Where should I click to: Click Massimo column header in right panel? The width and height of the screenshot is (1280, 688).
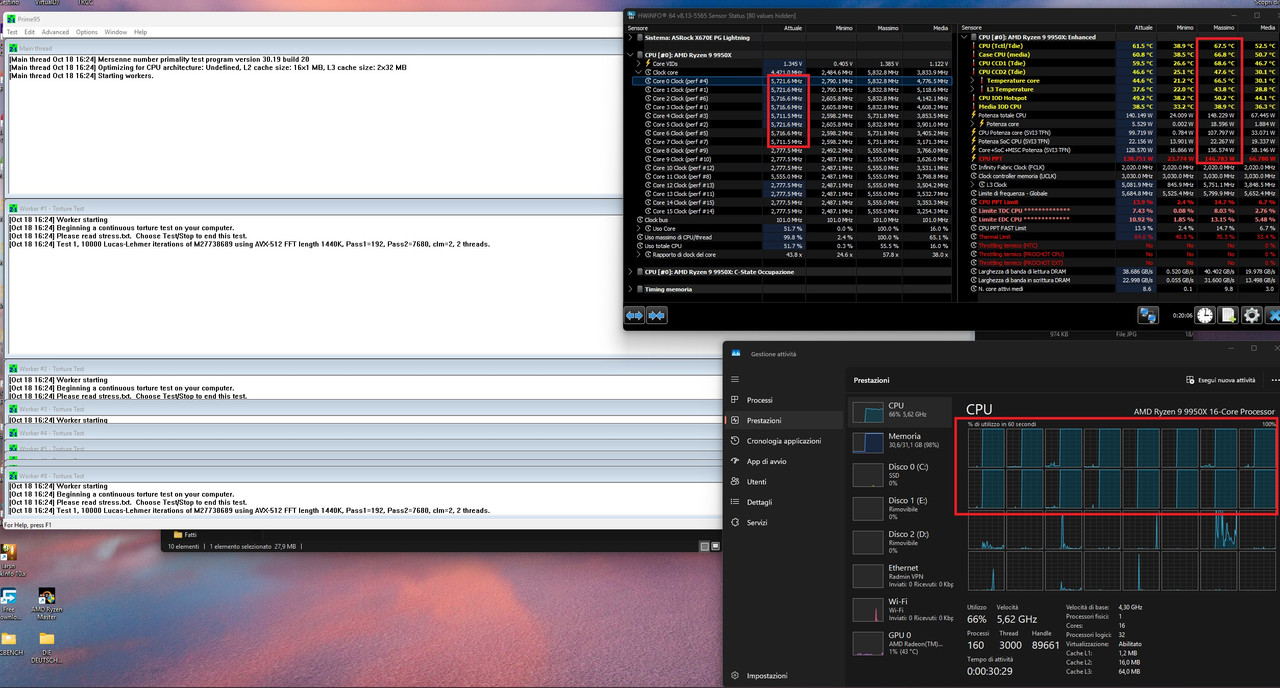point(1222,28)
